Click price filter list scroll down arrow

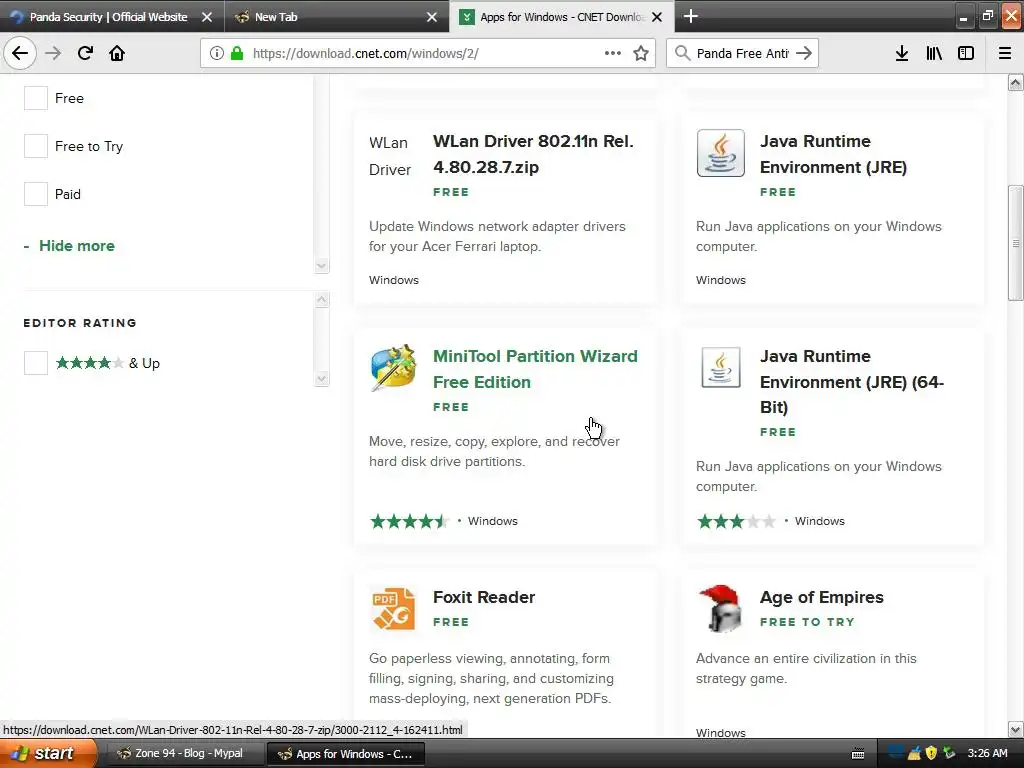click(321, 265)
